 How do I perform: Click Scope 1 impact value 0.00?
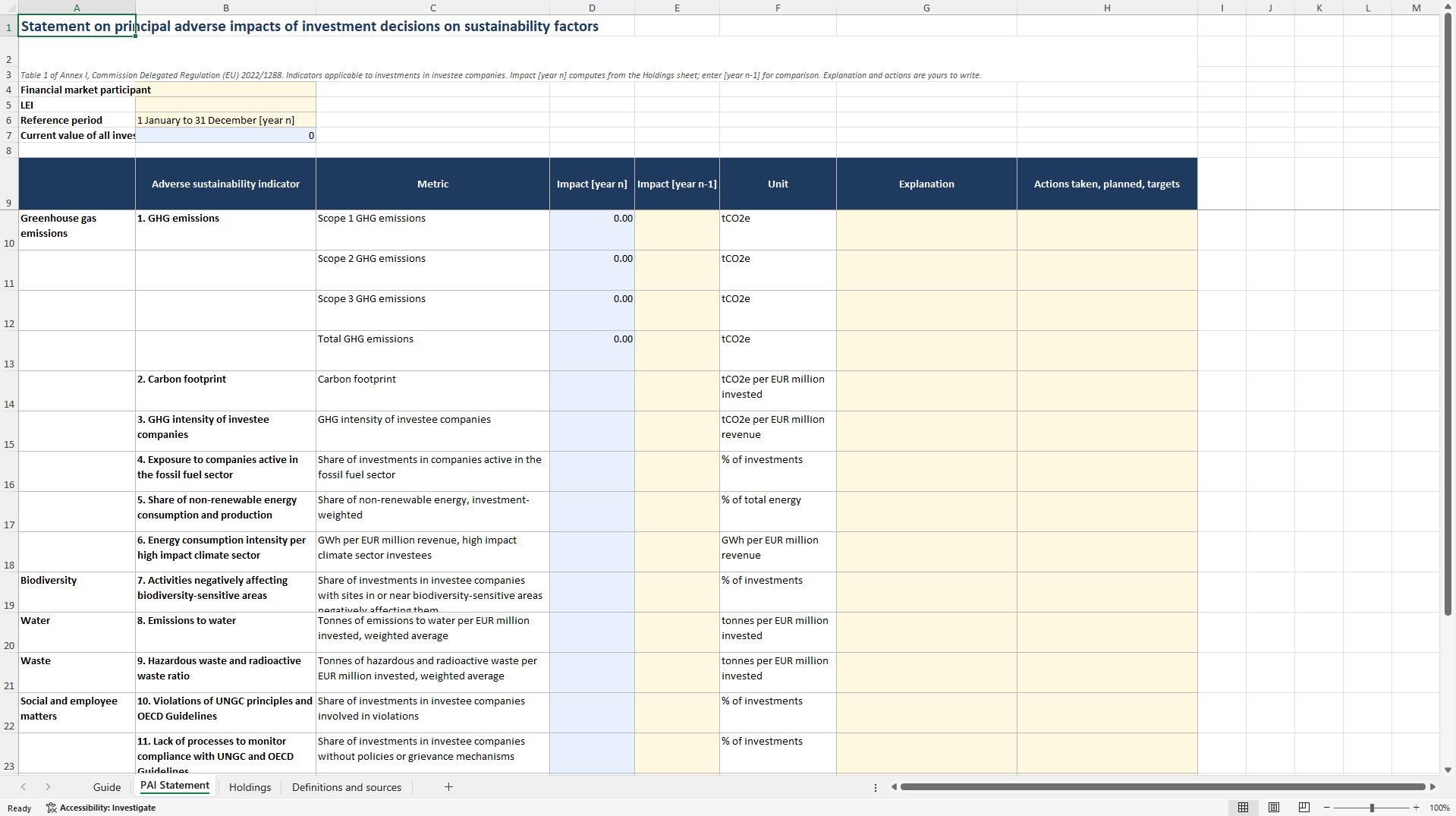click(592, 230)
